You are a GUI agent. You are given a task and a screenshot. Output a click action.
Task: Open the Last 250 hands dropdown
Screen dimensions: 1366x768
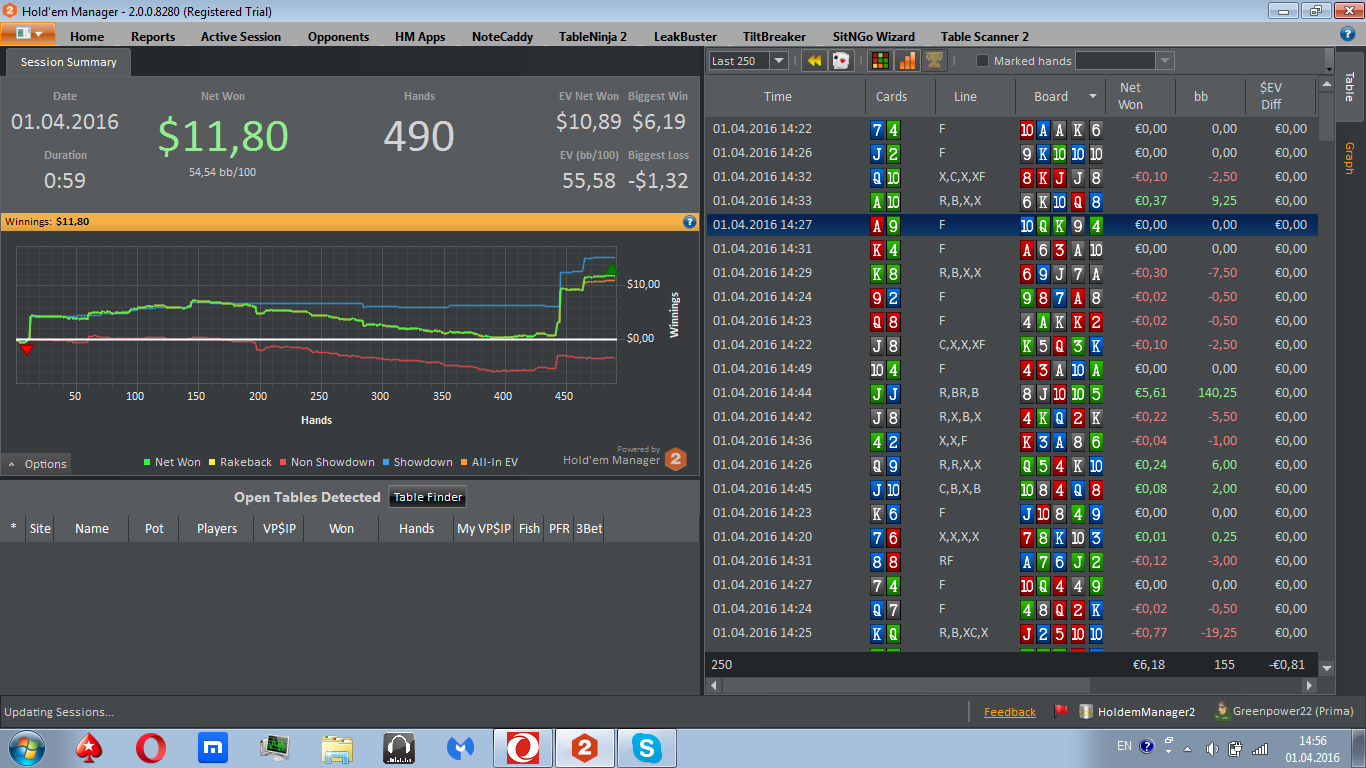tap(778, 61)
